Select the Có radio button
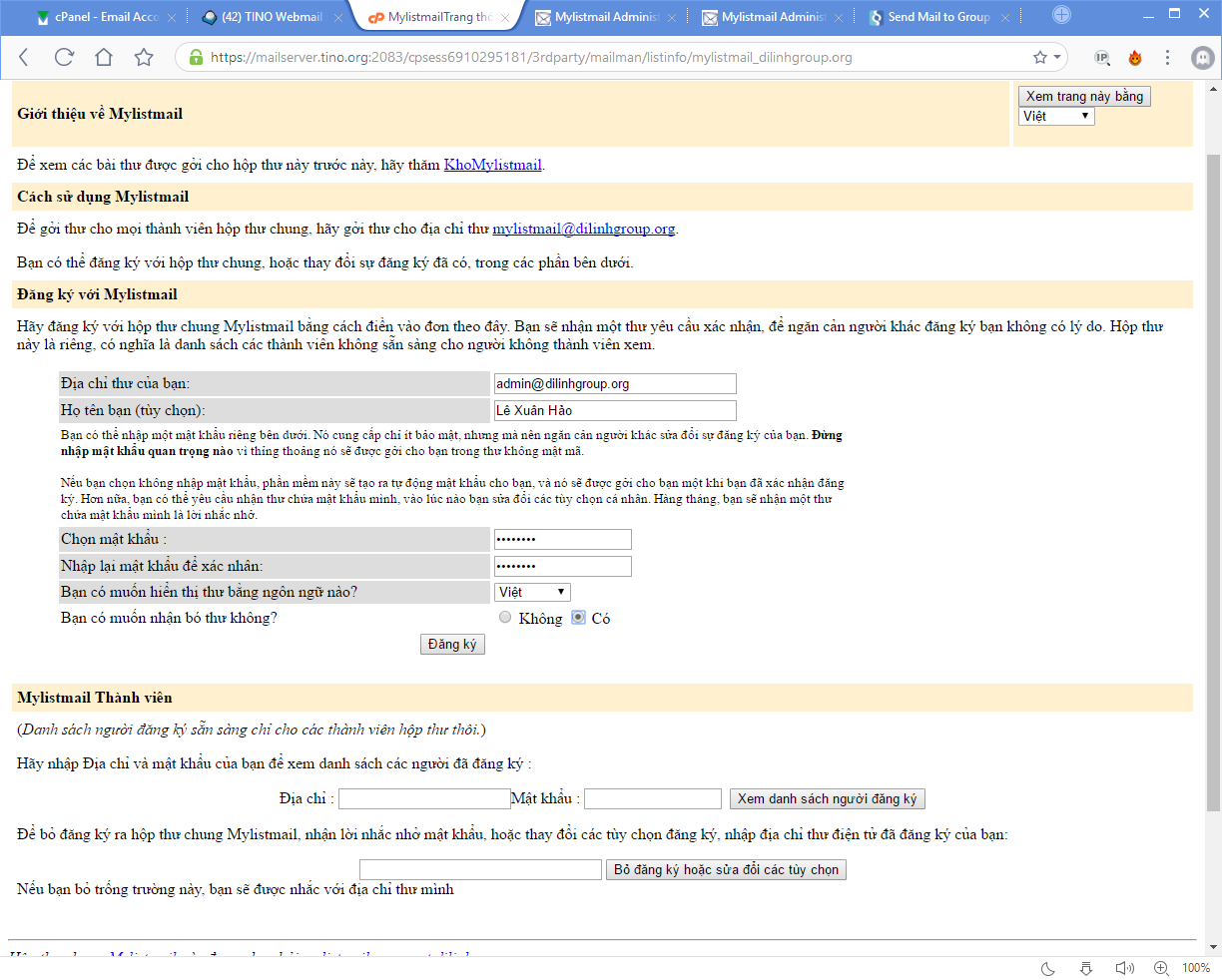Viewport: 1222px width, 980px height. coord(578,618)
